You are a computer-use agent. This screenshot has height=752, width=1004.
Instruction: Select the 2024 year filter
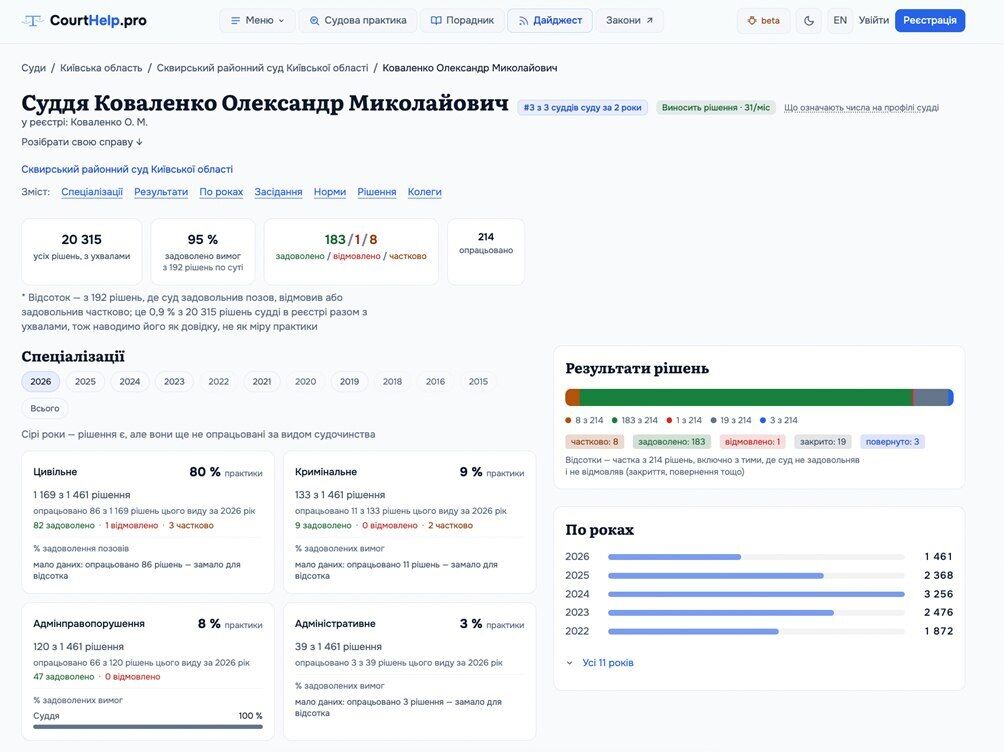point(129,382)
